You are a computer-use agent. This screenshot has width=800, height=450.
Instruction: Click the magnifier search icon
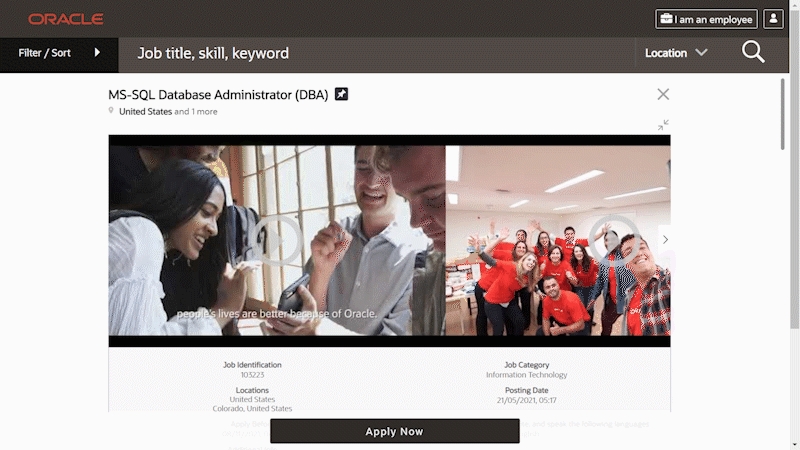[x=753, y=53]
